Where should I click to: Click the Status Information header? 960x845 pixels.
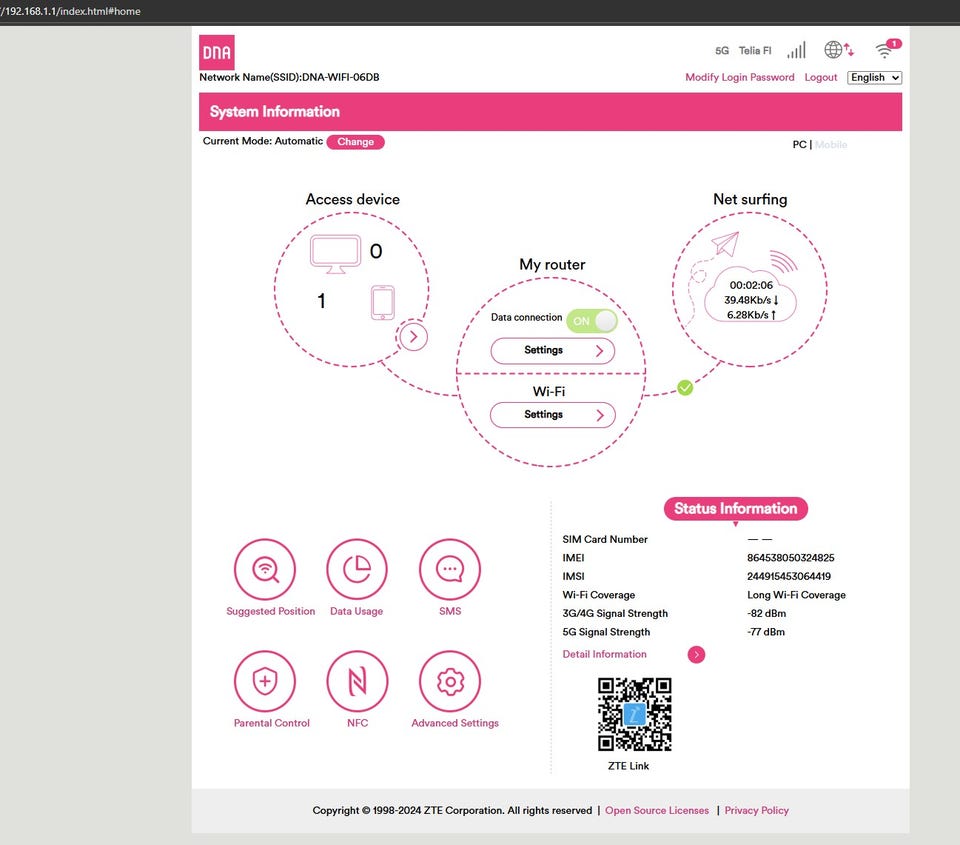[x=735, y=509]
